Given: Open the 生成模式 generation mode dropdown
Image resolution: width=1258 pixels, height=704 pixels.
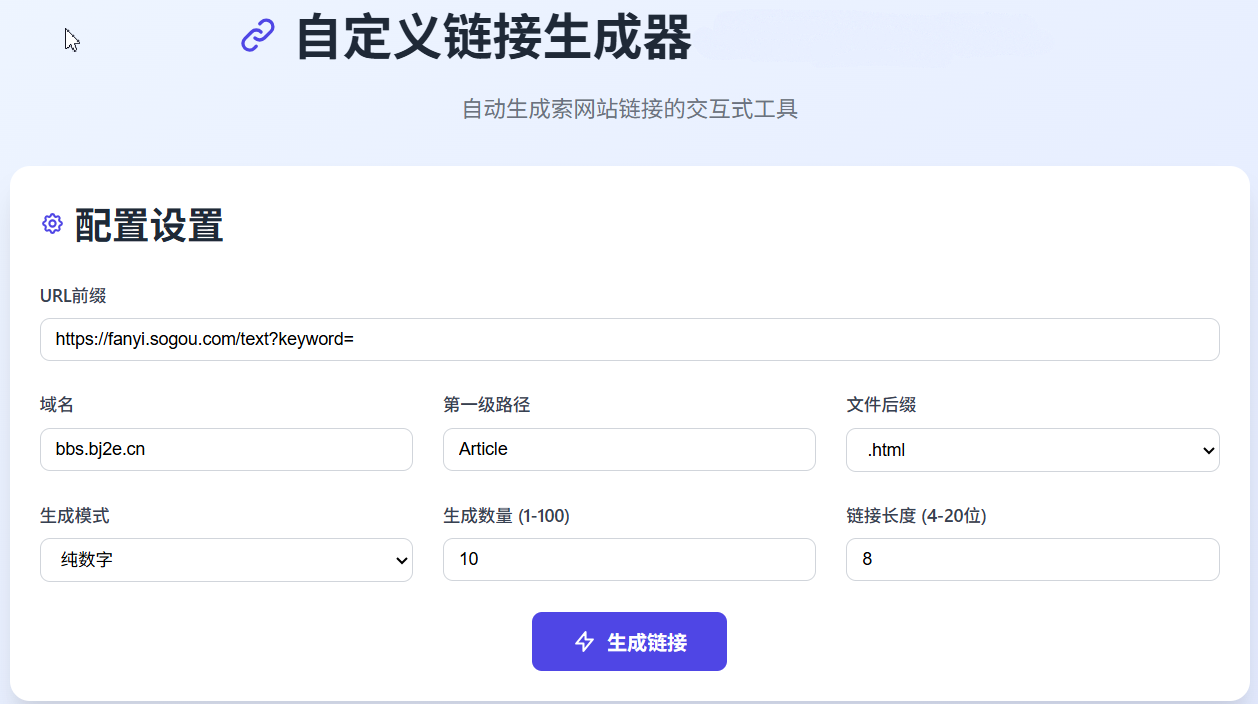Looking at the screenshot, I should [226, 559].
